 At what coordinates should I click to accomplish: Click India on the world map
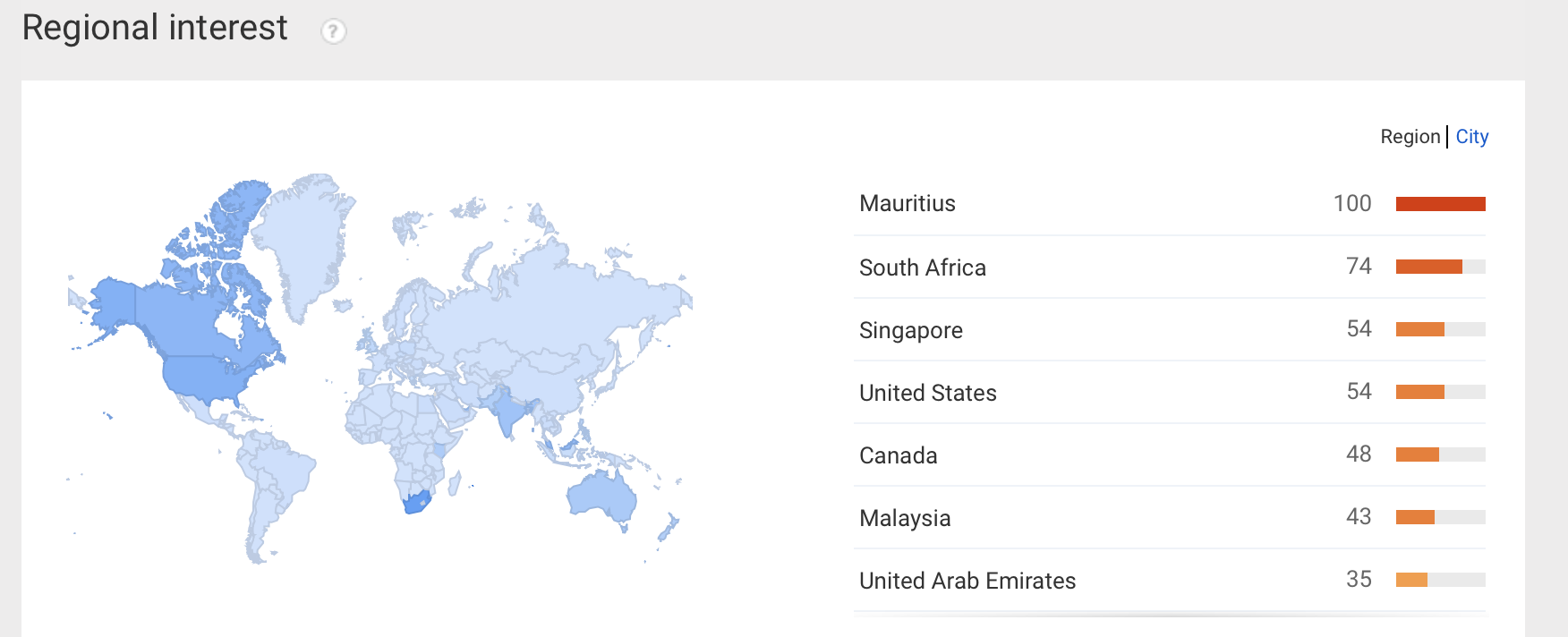click(x=507, y=410)
